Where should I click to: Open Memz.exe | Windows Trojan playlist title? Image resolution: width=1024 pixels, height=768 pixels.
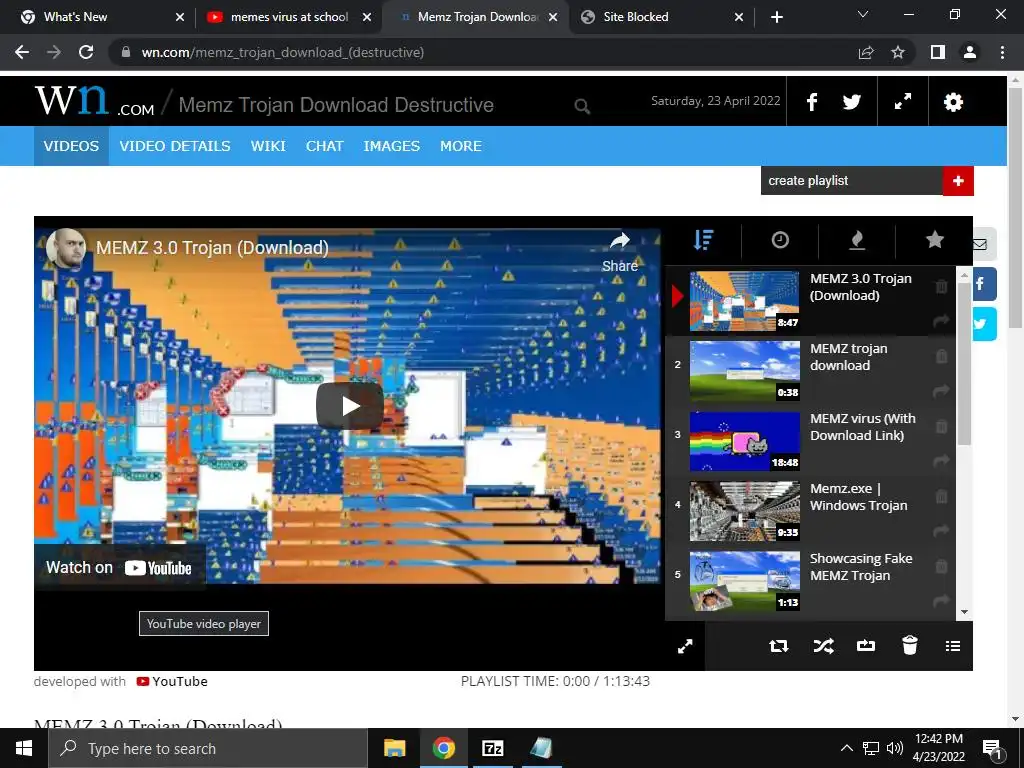858,497
